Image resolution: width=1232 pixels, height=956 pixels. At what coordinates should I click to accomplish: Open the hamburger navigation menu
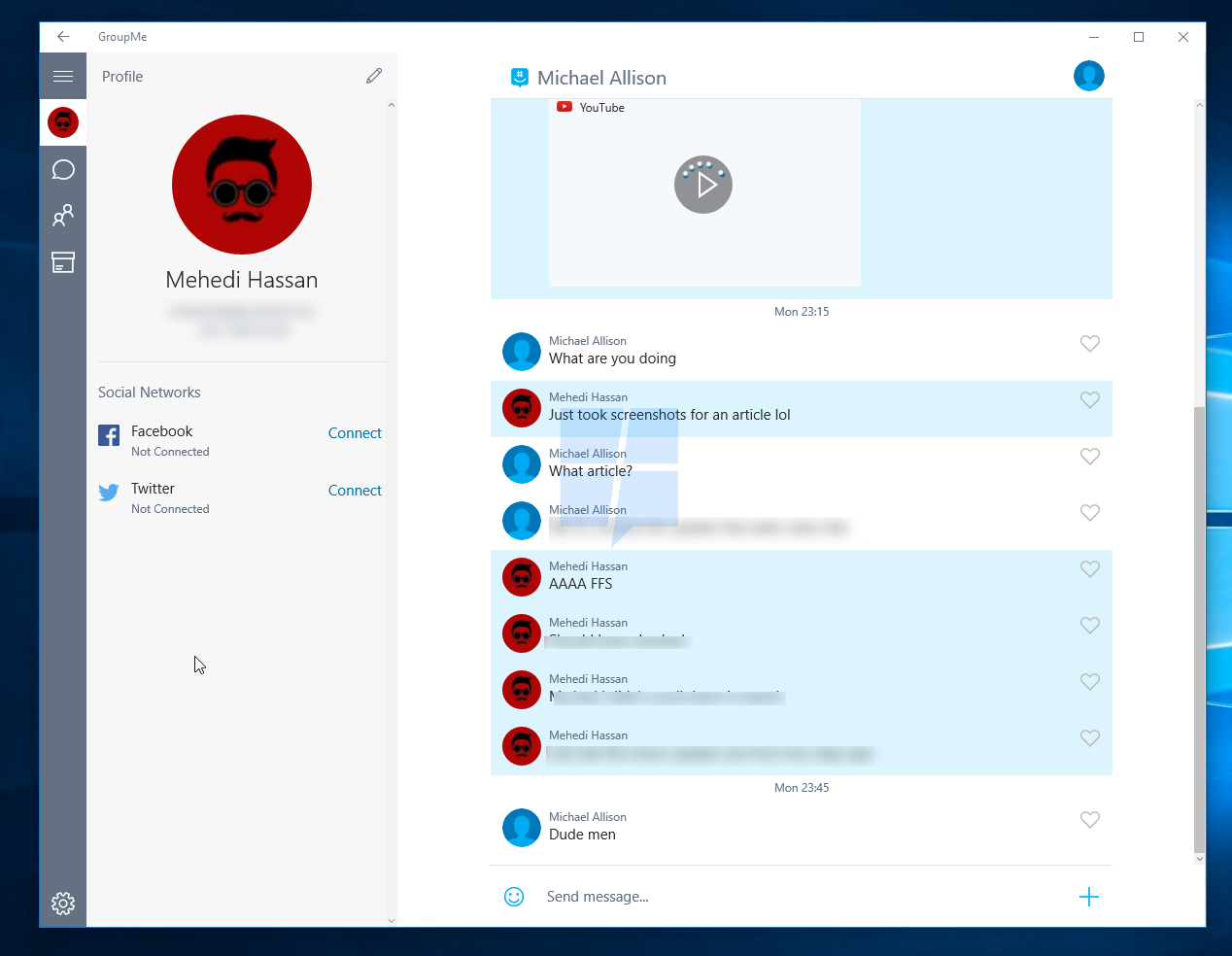[x=63, y=76]
